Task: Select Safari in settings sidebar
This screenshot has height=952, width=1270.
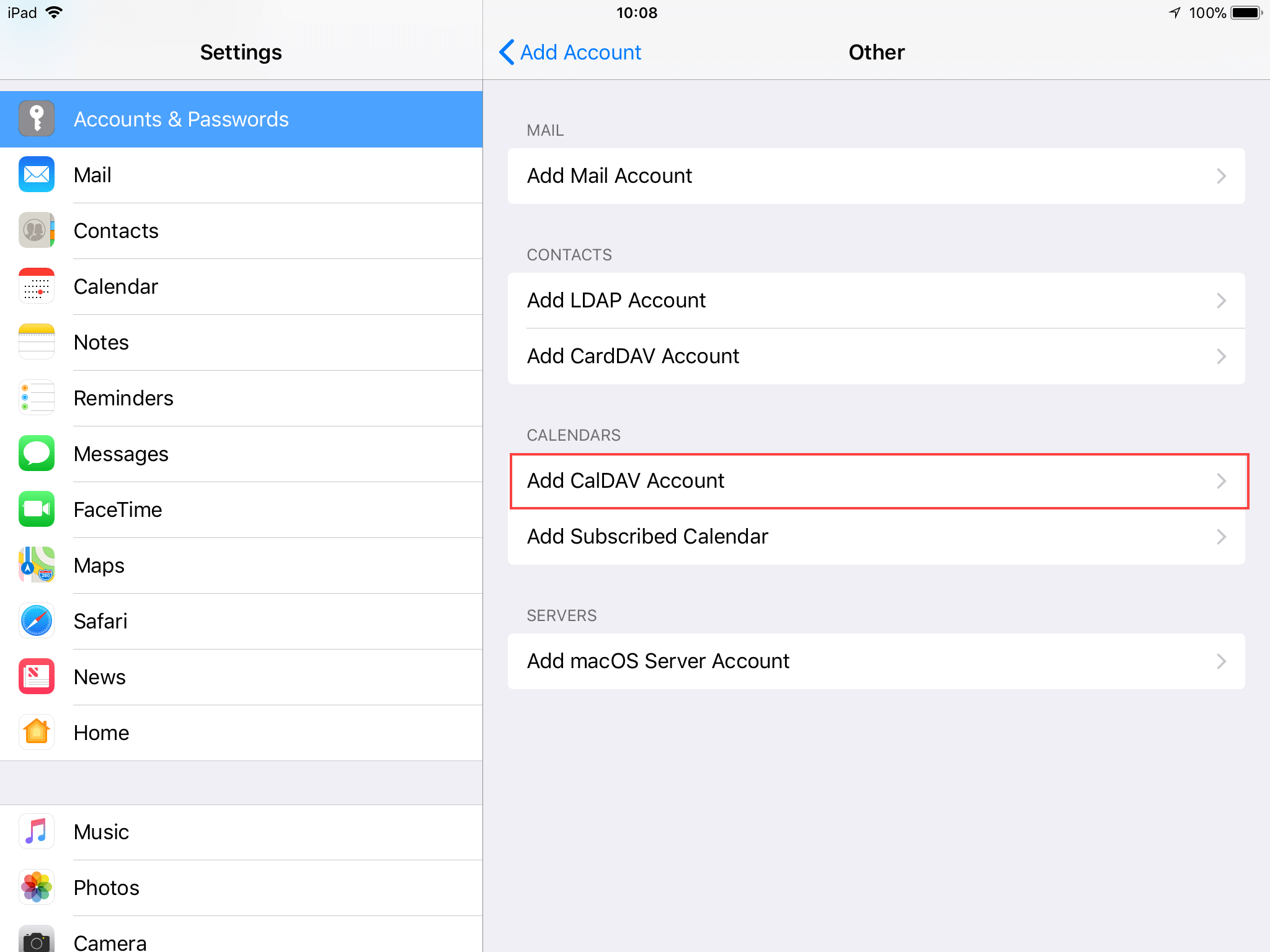Action: [241, 621]
